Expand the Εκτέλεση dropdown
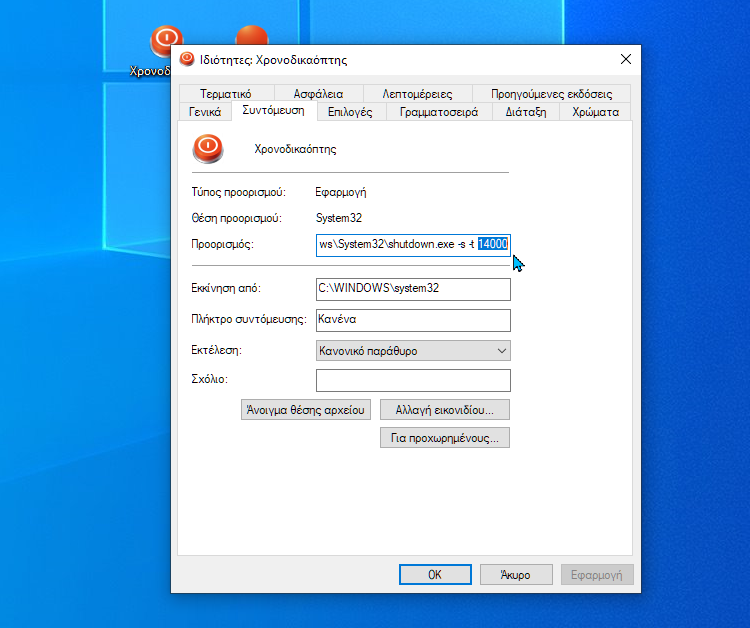 point(413,351)
